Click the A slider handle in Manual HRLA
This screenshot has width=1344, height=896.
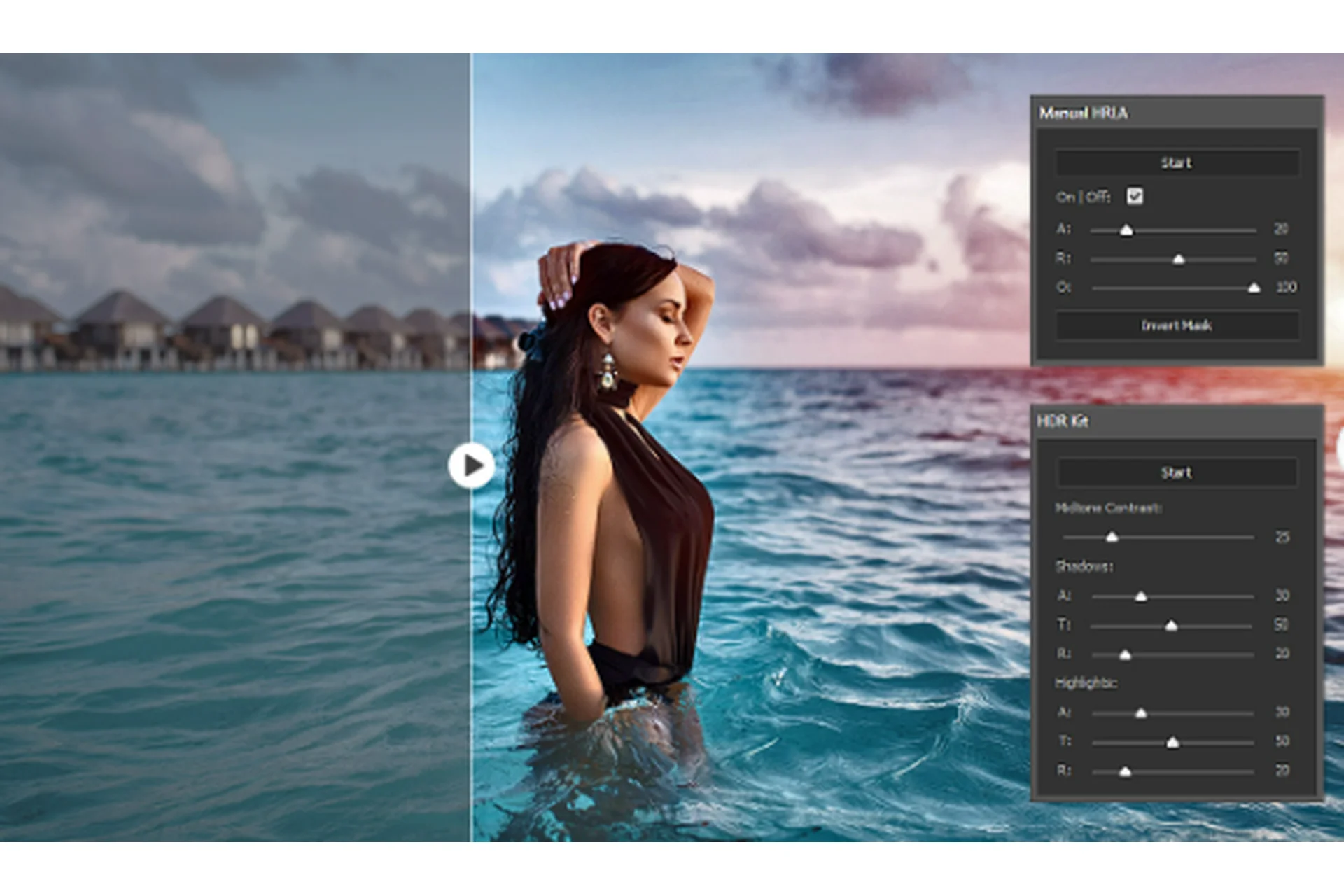pos(1127,229)
